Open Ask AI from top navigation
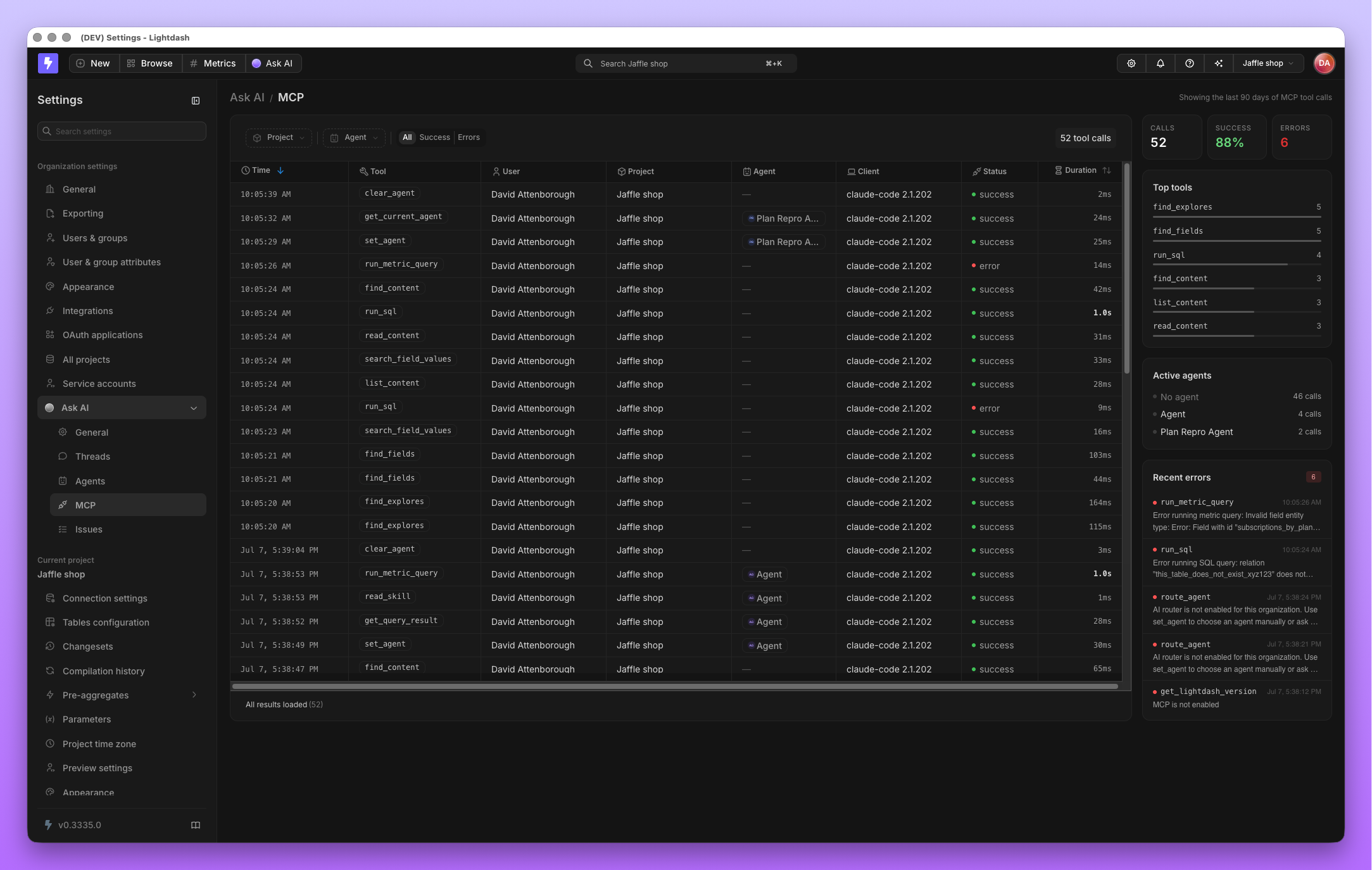The image size is (1372, 870). point(273,63)
